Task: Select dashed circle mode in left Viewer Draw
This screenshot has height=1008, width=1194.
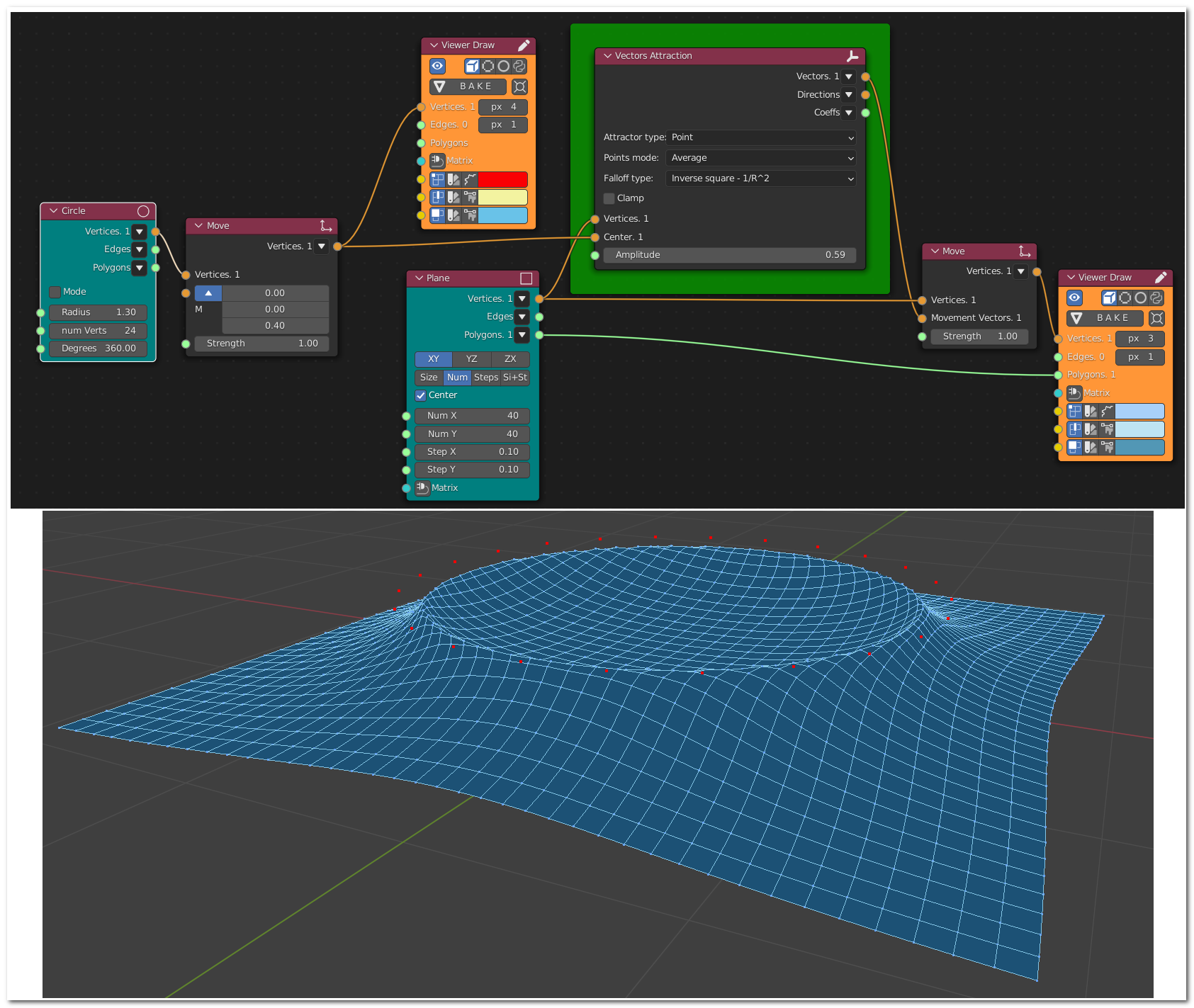Action: click(488, 66)
